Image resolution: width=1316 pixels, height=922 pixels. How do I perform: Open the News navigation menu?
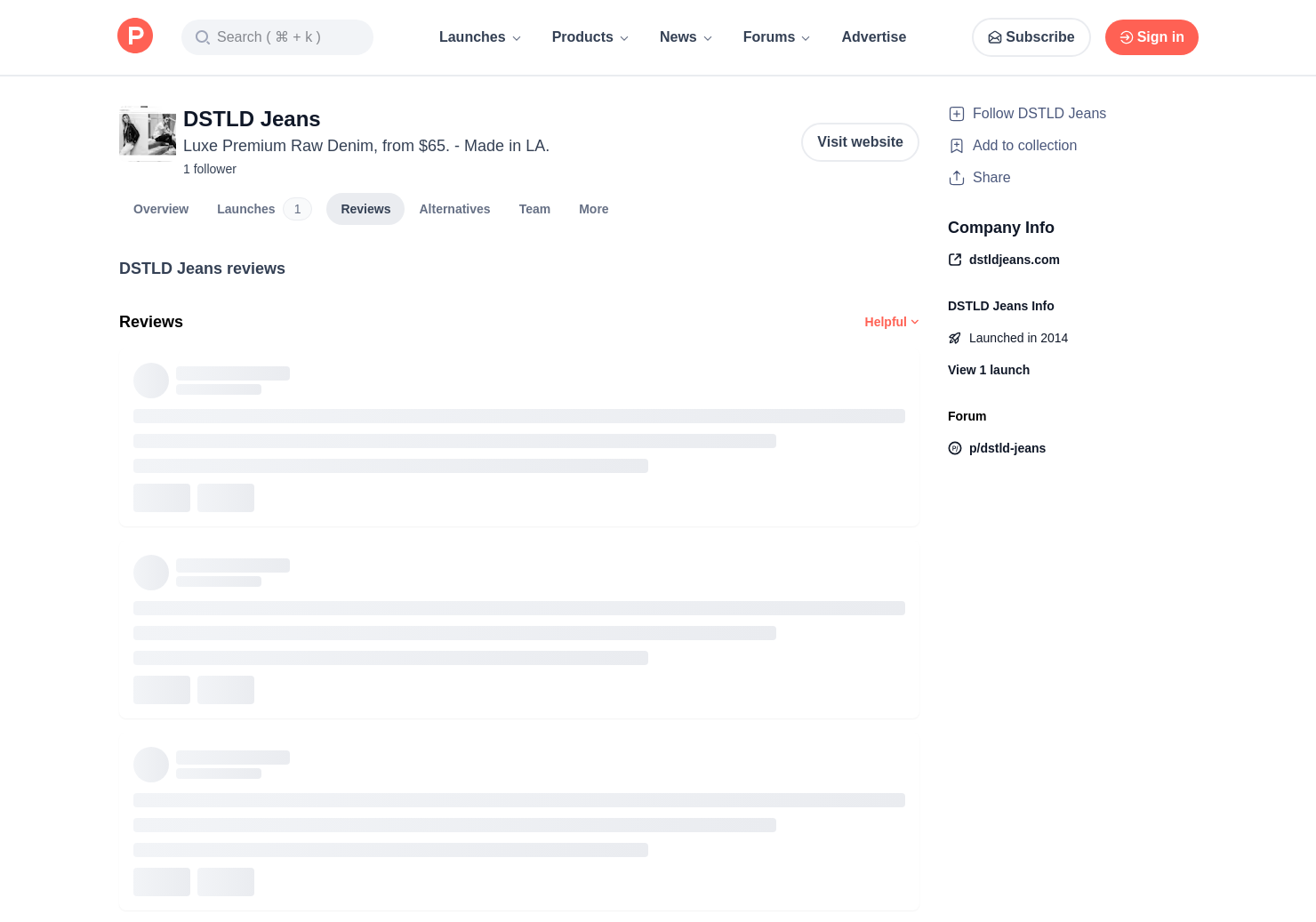686,37
